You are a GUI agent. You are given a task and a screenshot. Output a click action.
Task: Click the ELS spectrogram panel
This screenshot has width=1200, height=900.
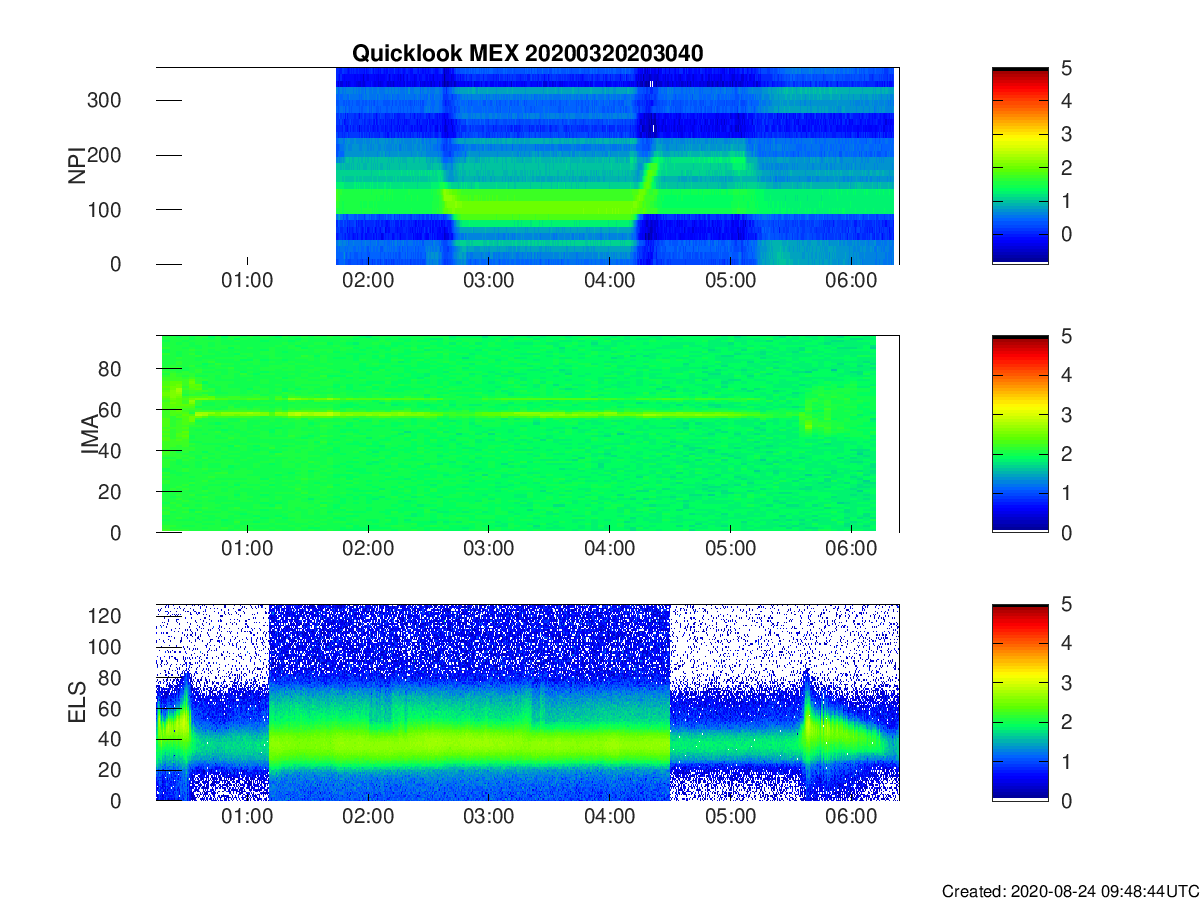[x=528, y=702]
